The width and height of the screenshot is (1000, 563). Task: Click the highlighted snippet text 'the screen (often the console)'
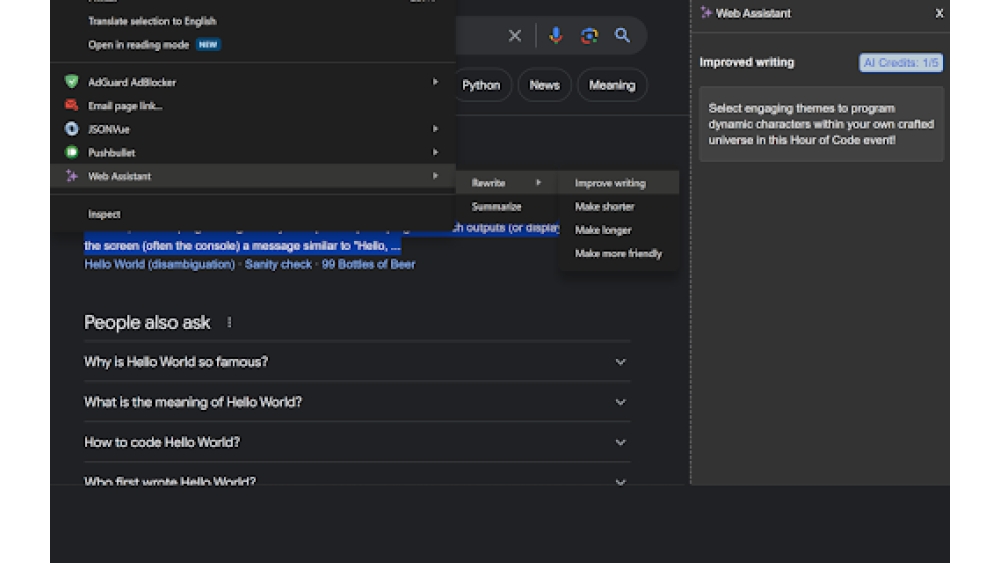coord(162,246)
